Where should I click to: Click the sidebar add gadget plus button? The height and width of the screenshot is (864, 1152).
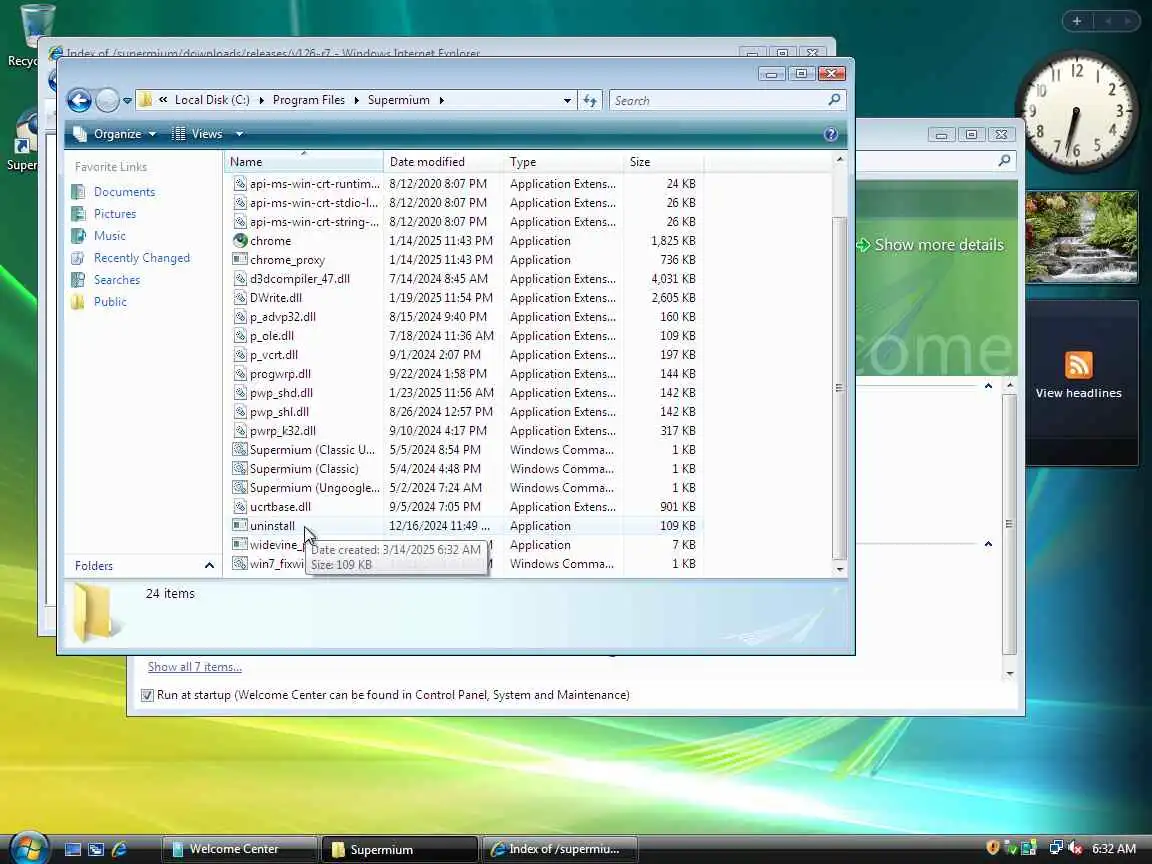click(1077, 21)
